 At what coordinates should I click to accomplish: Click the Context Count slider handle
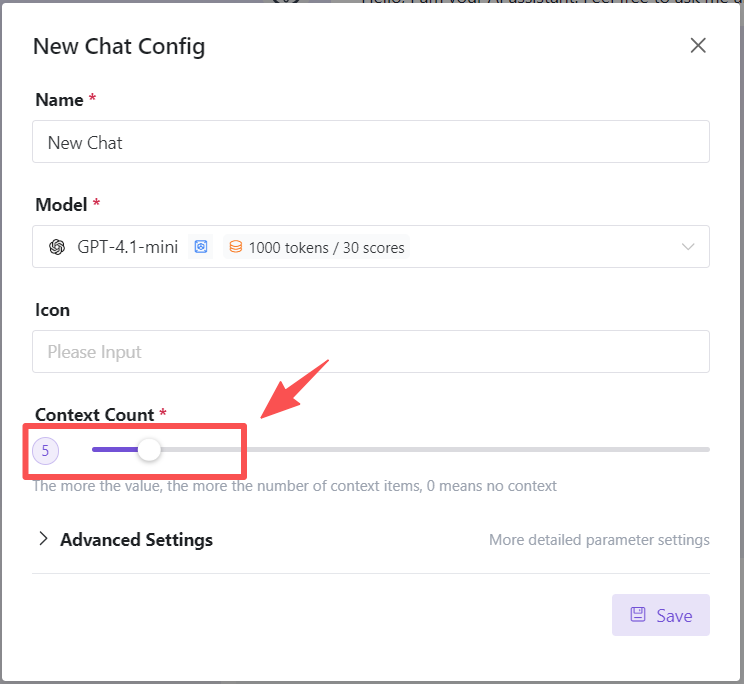coord(149,450)
